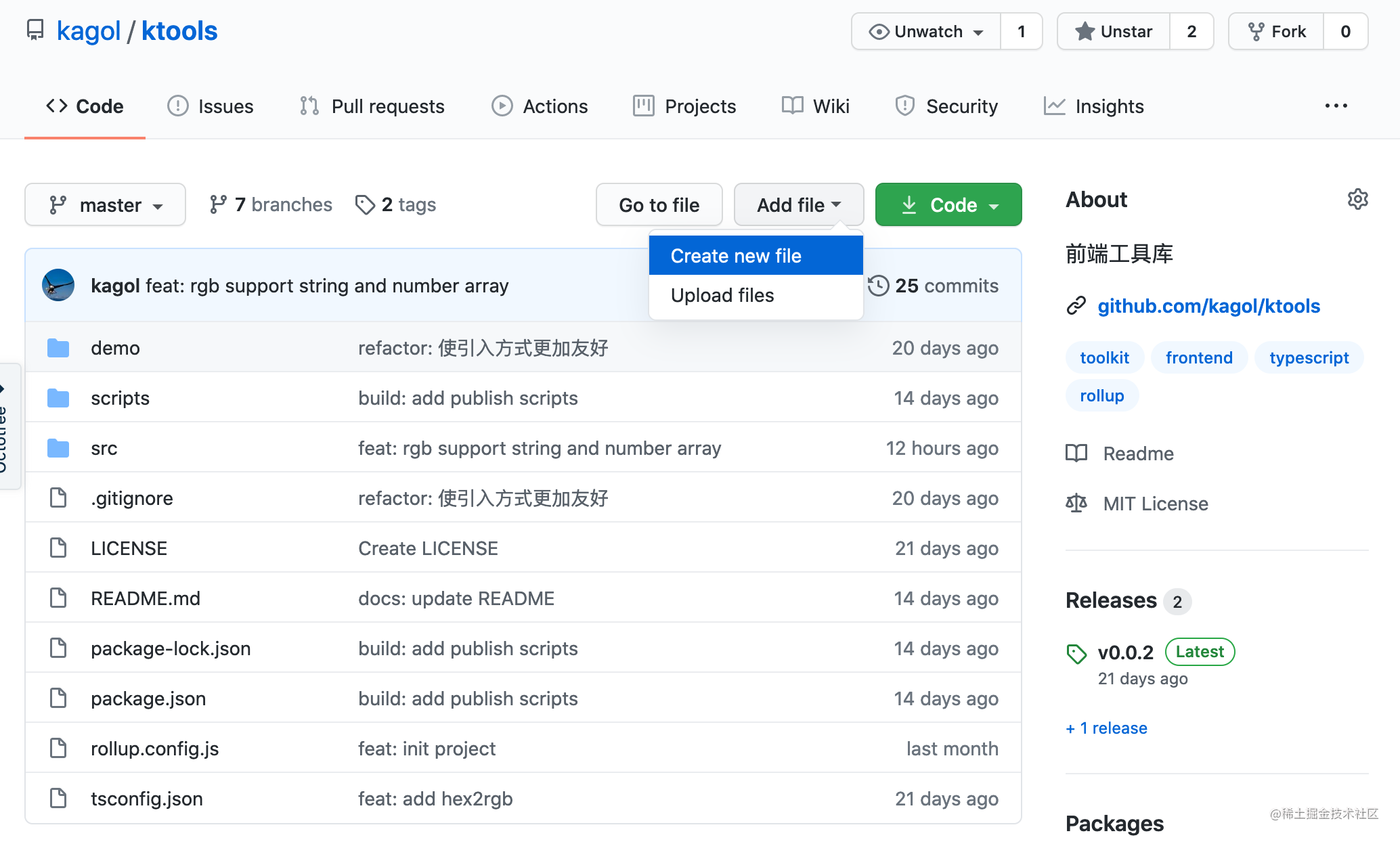Switch to the Issues tab
Image resolution: width=1400 pixels, height=842 pixels.
coord(211,106)
